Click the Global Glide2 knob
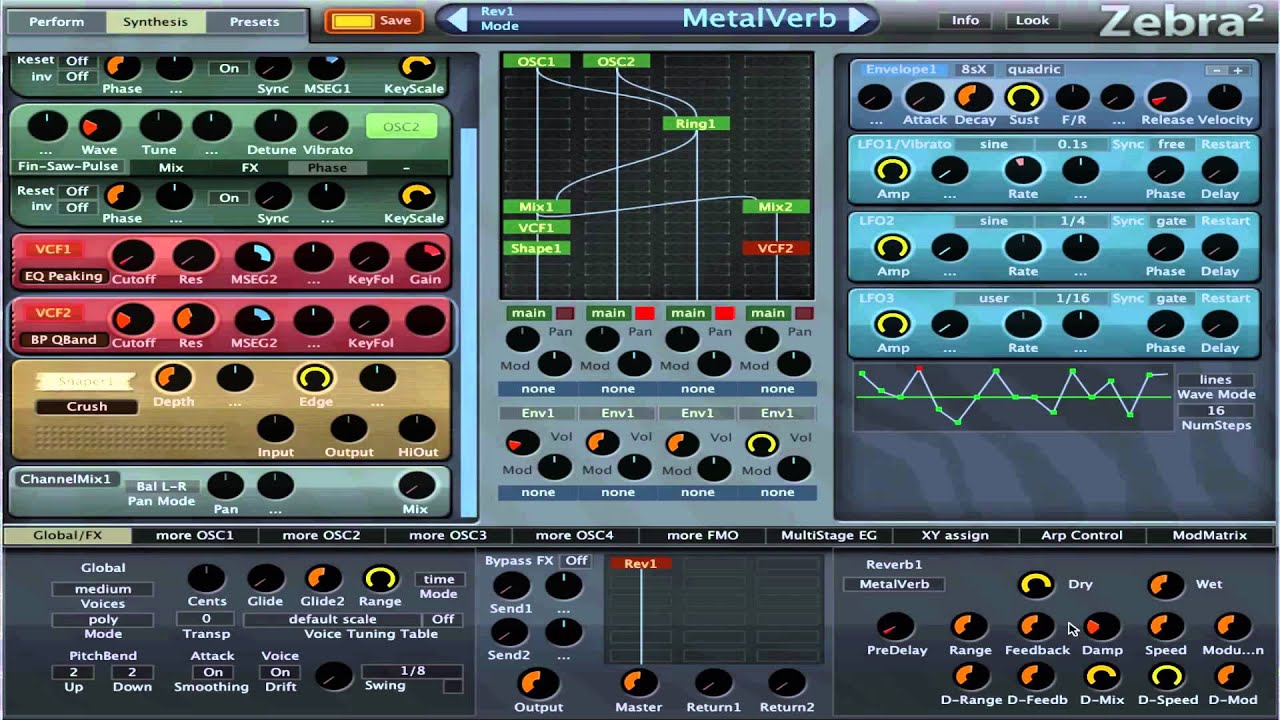 (x=322, y=578)
